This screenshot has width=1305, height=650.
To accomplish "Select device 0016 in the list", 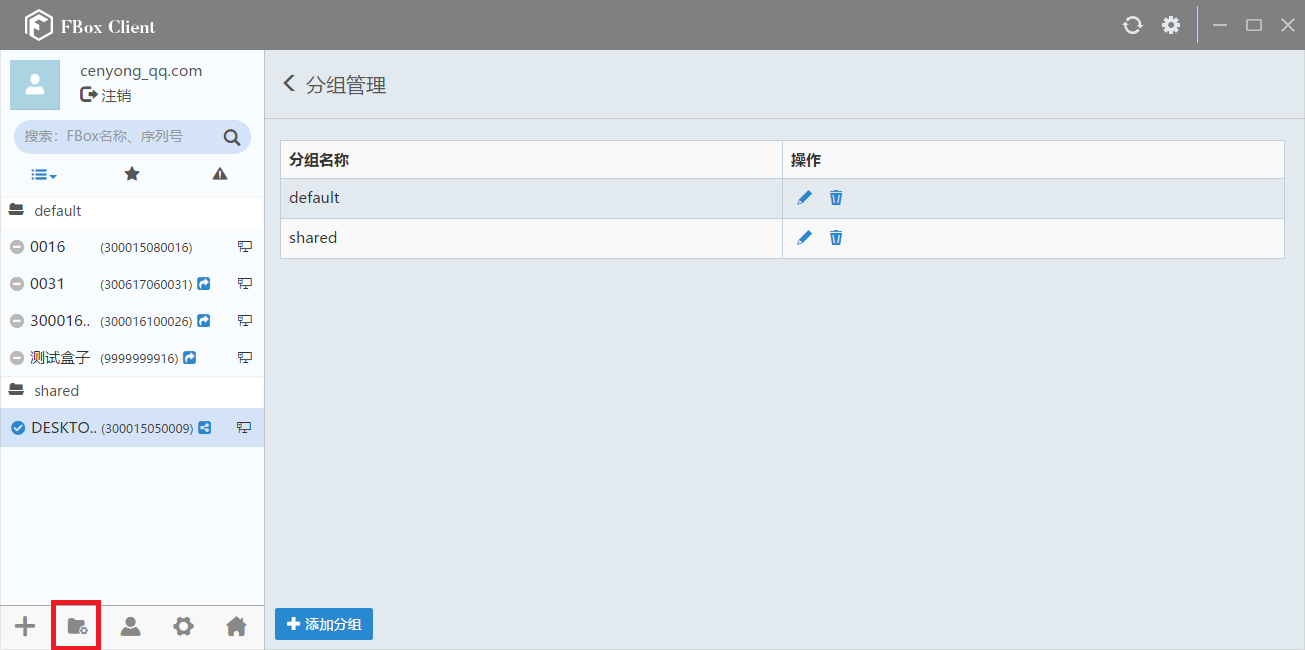I will (132, 247).
